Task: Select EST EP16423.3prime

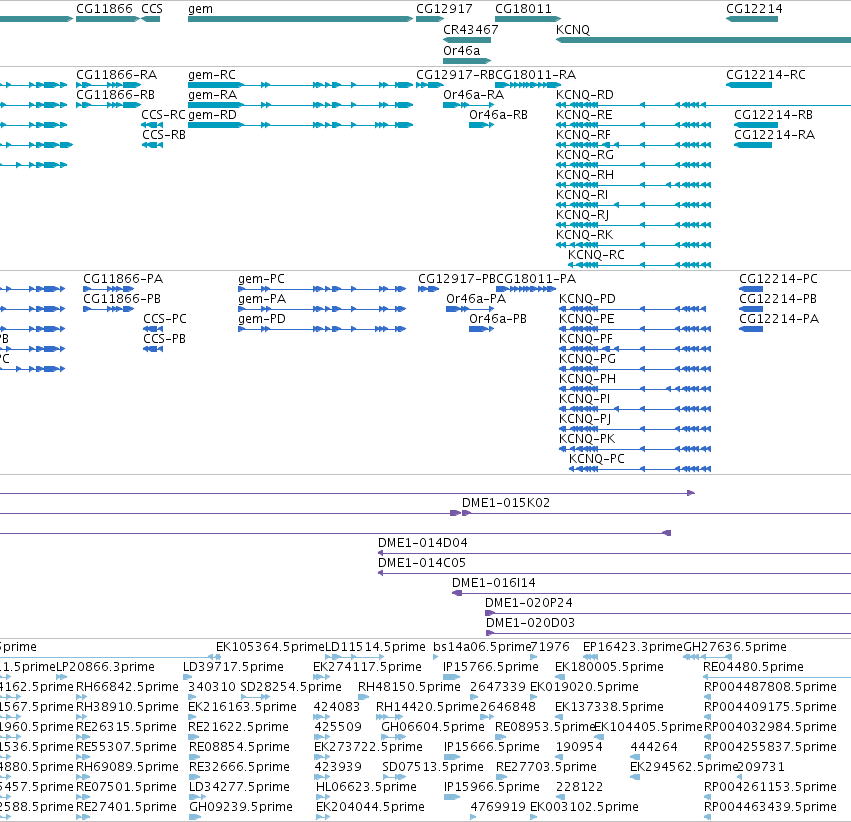Action: point(633,647)
